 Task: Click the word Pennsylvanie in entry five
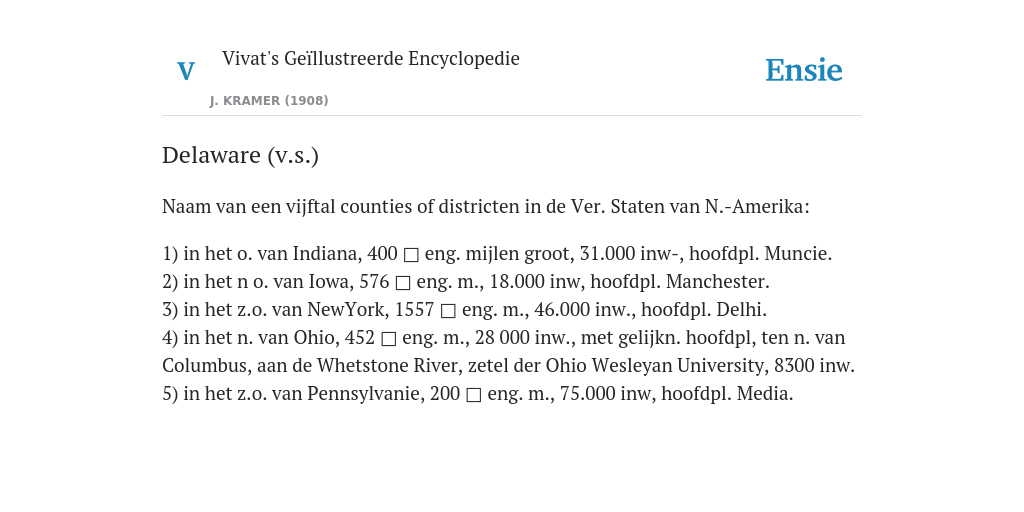(366, 394)
